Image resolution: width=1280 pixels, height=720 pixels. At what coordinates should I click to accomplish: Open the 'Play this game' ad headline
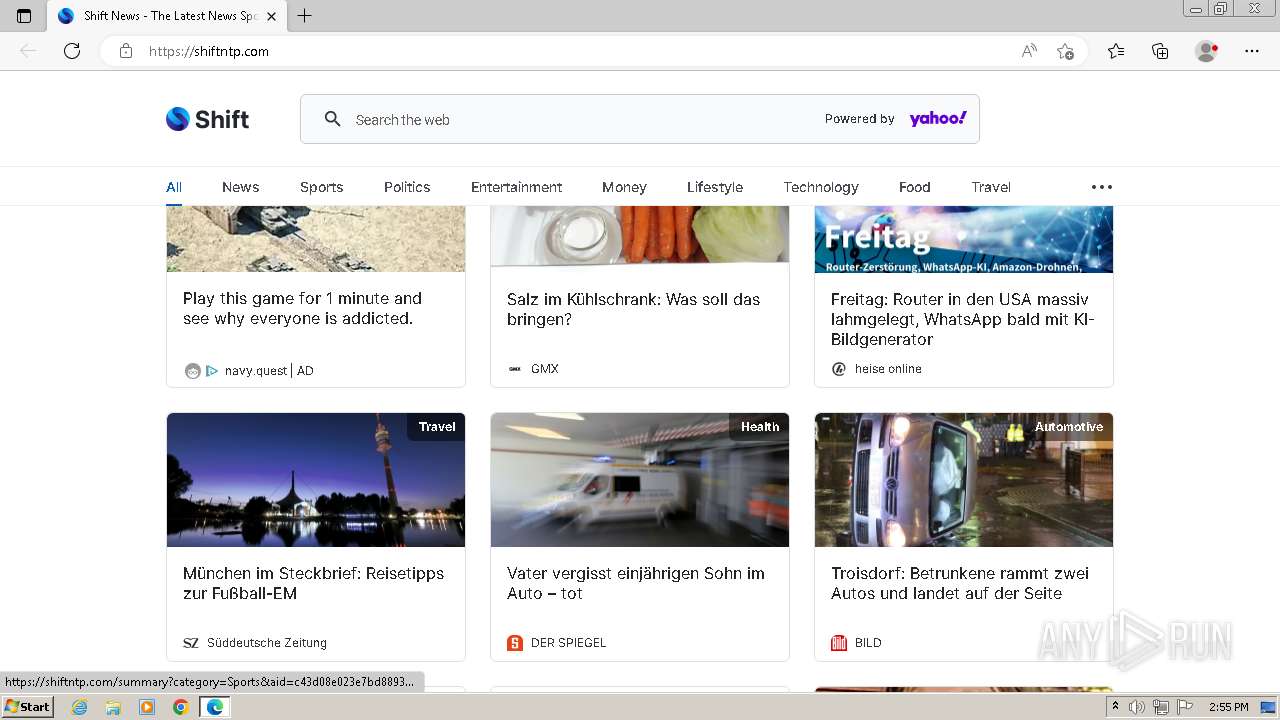pyautogui.click(x=302, y=308)
